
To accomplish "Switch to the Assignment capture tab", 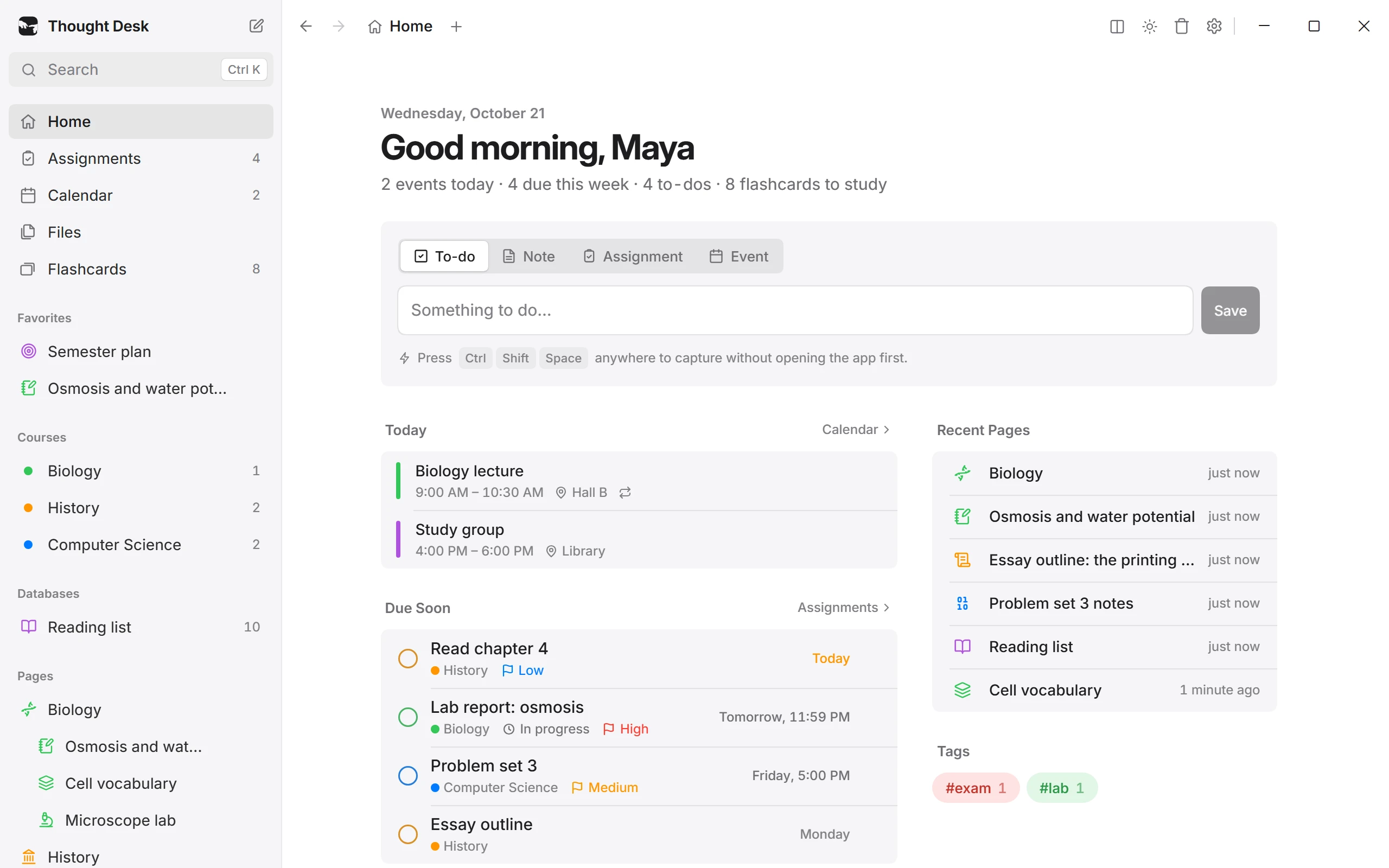I will click(x=633, y=256).
